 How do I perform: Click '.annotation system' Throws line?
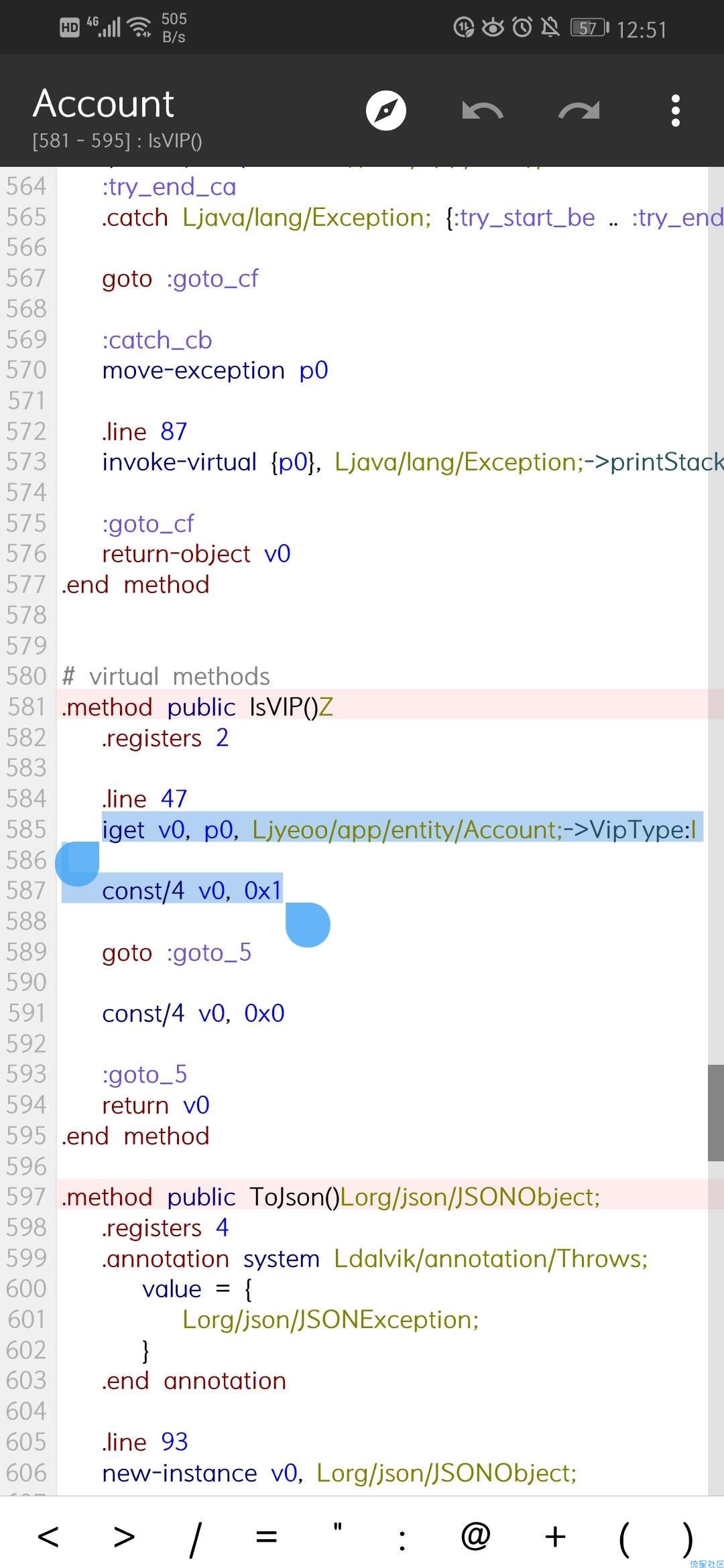[x=375, y=1258]
